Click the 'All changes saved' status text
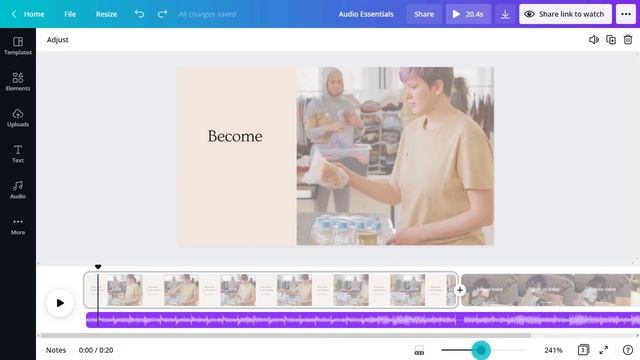Viewport: 640px width, 360px height. coord(207,14)
